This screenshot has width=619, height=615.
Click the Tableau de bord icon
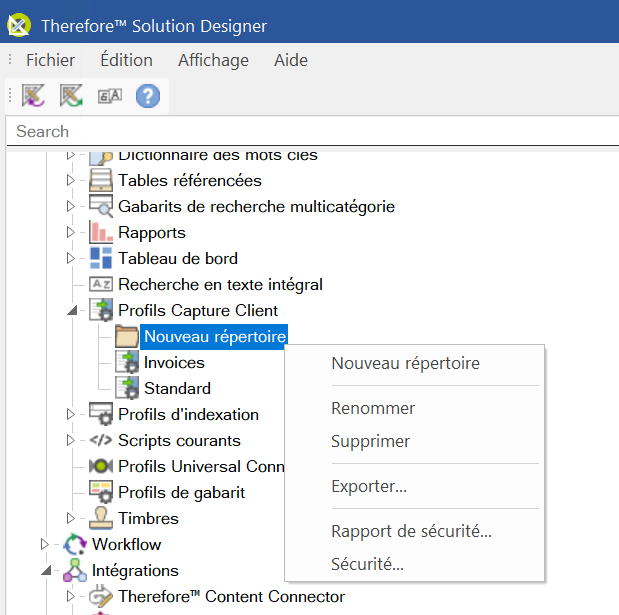coord(101,259)
